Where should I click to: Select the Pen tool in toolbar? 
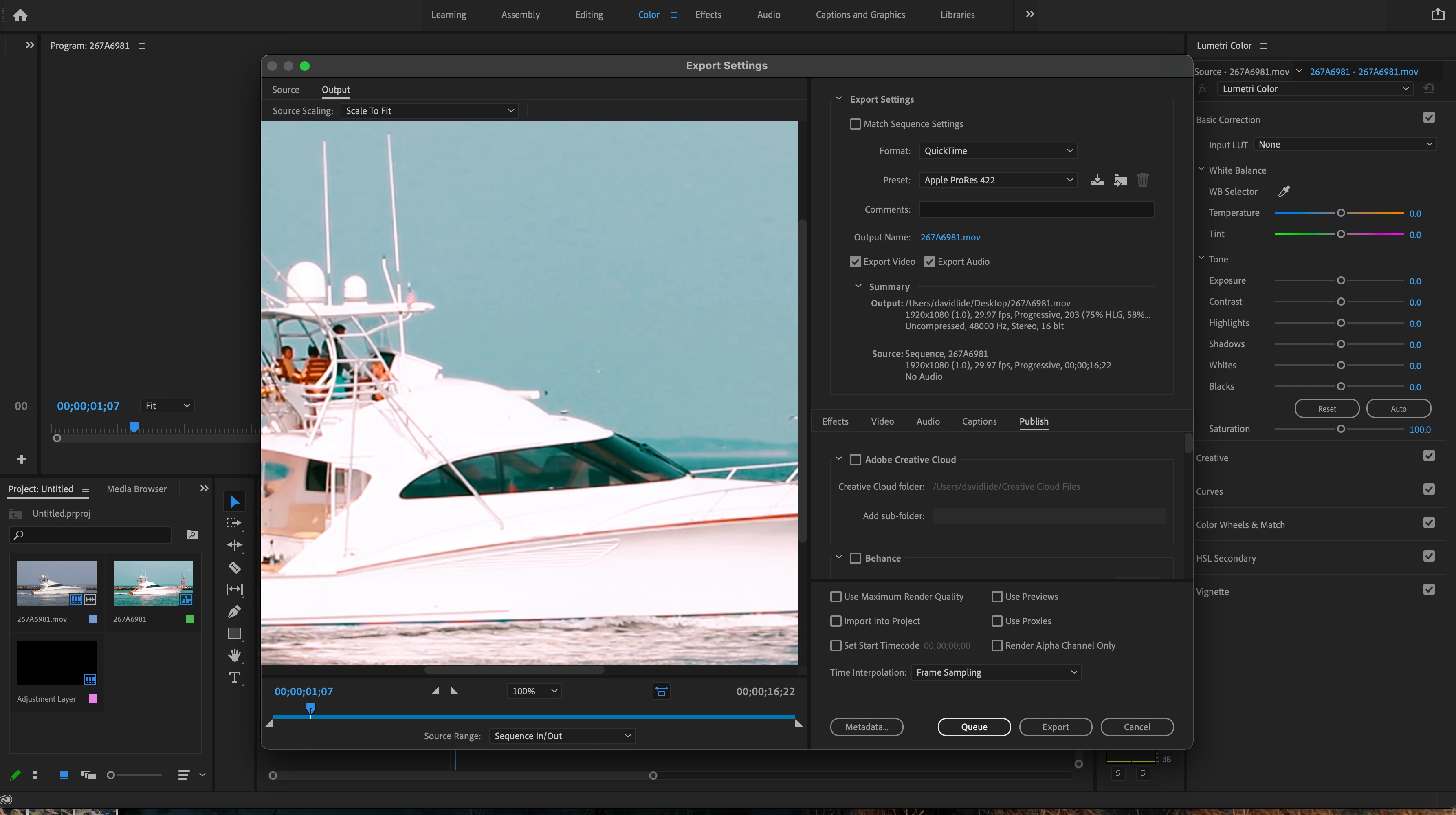click(x=234, y=611)
